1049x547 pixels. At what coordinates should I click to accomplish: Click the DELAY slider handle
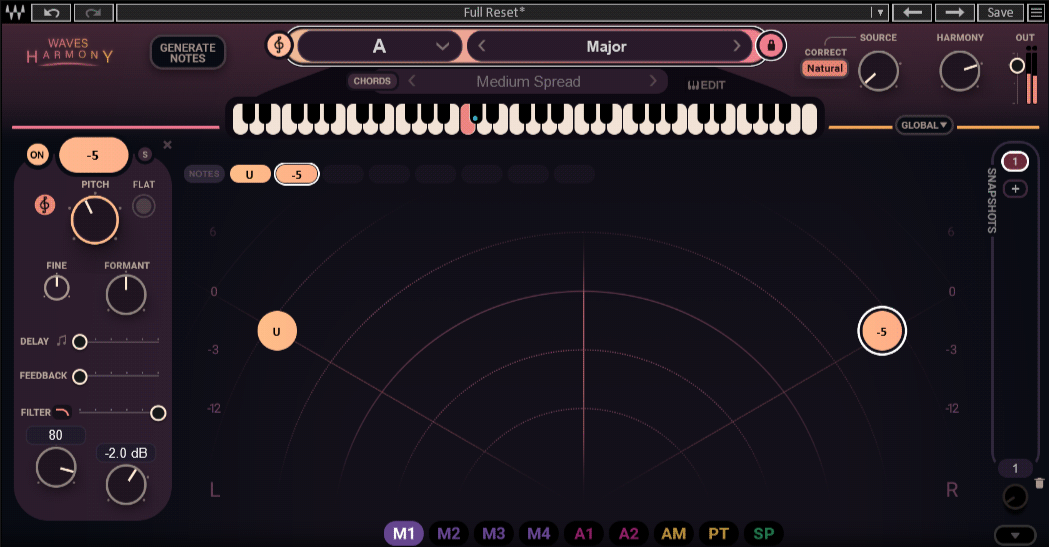[x=80, y=342]
